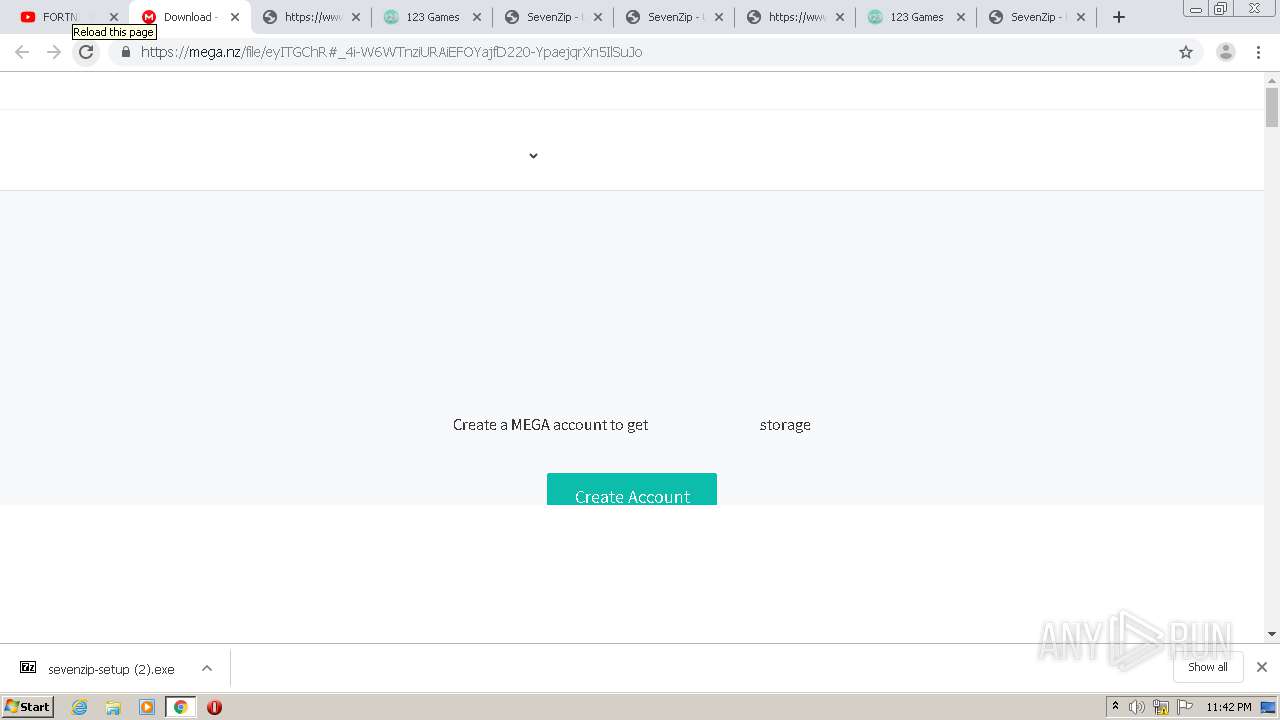Close the downloads bar
This screenshot has width=1280, height=720.
point(1262,667)
